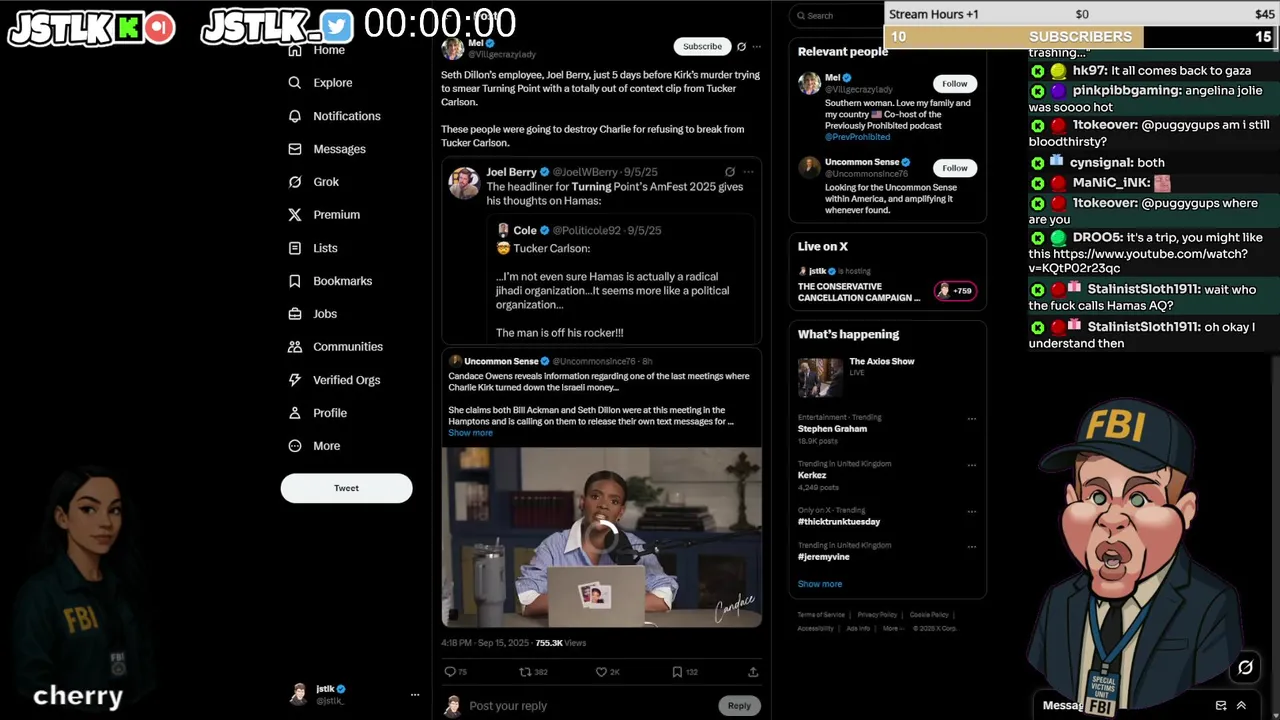This screenshot has width=1280, height=720.
Task: Join The Conservative Cancellation Campaign live space
Action: coord(859,292)
